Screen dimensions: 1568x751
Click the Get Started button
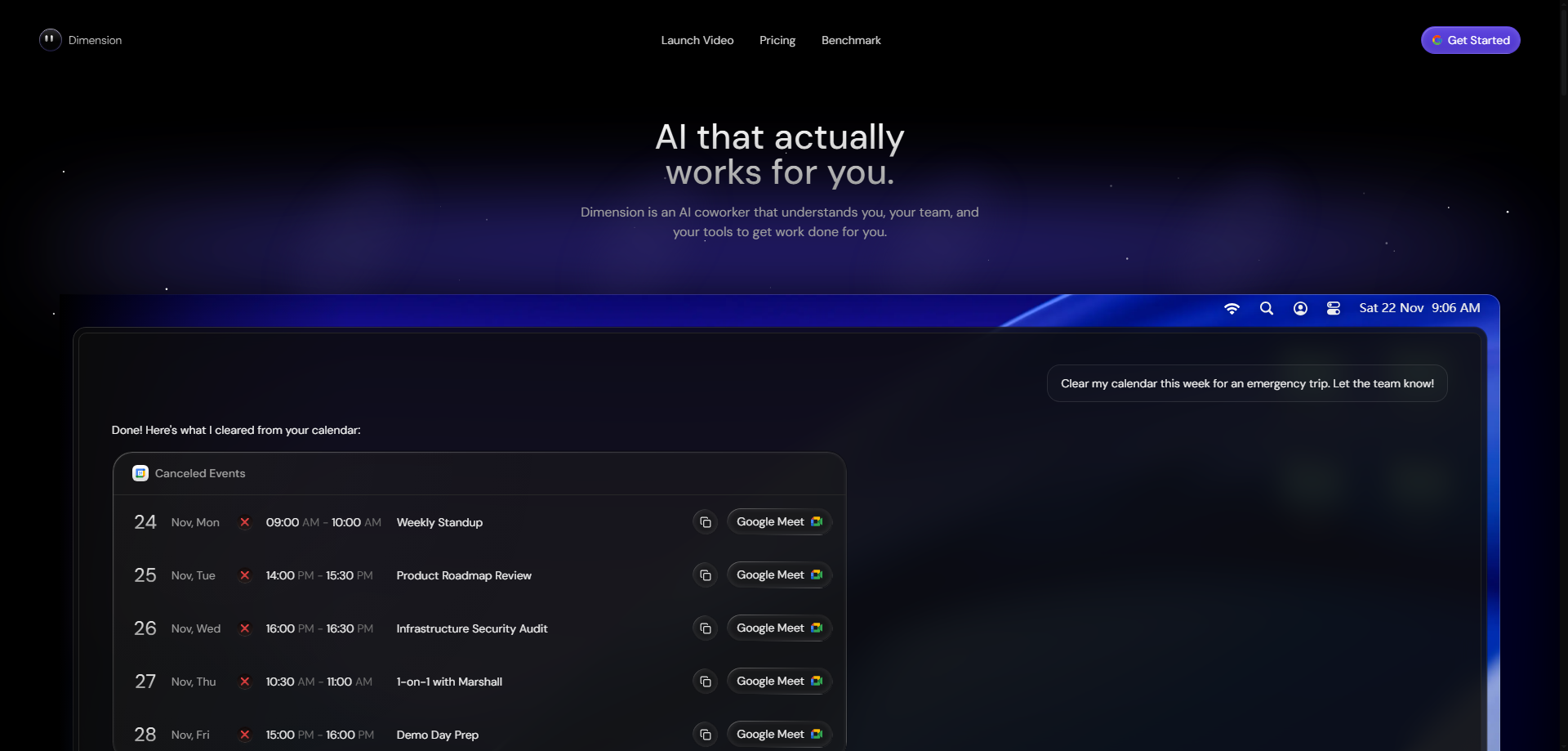[1469, 40]
